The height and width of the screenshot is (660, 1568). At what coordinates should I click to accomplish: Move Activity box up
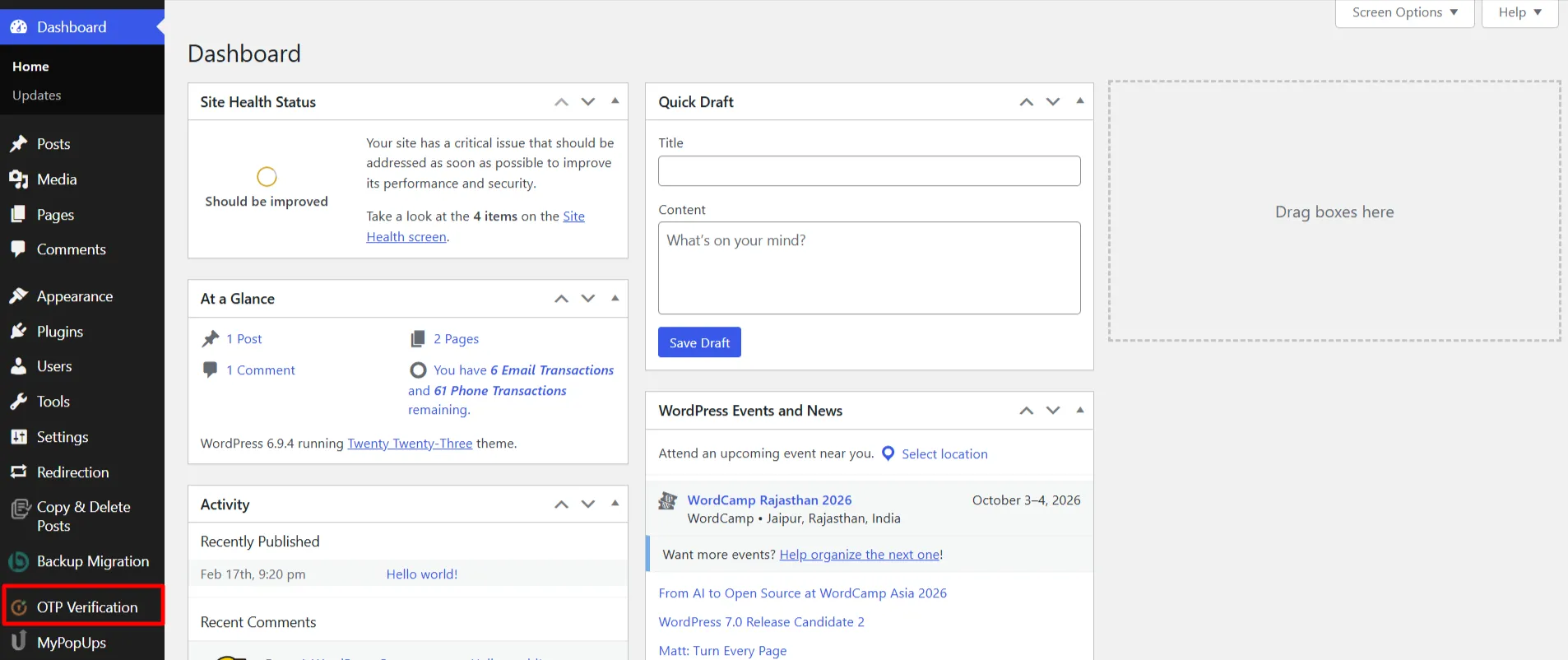click(562, 504)
